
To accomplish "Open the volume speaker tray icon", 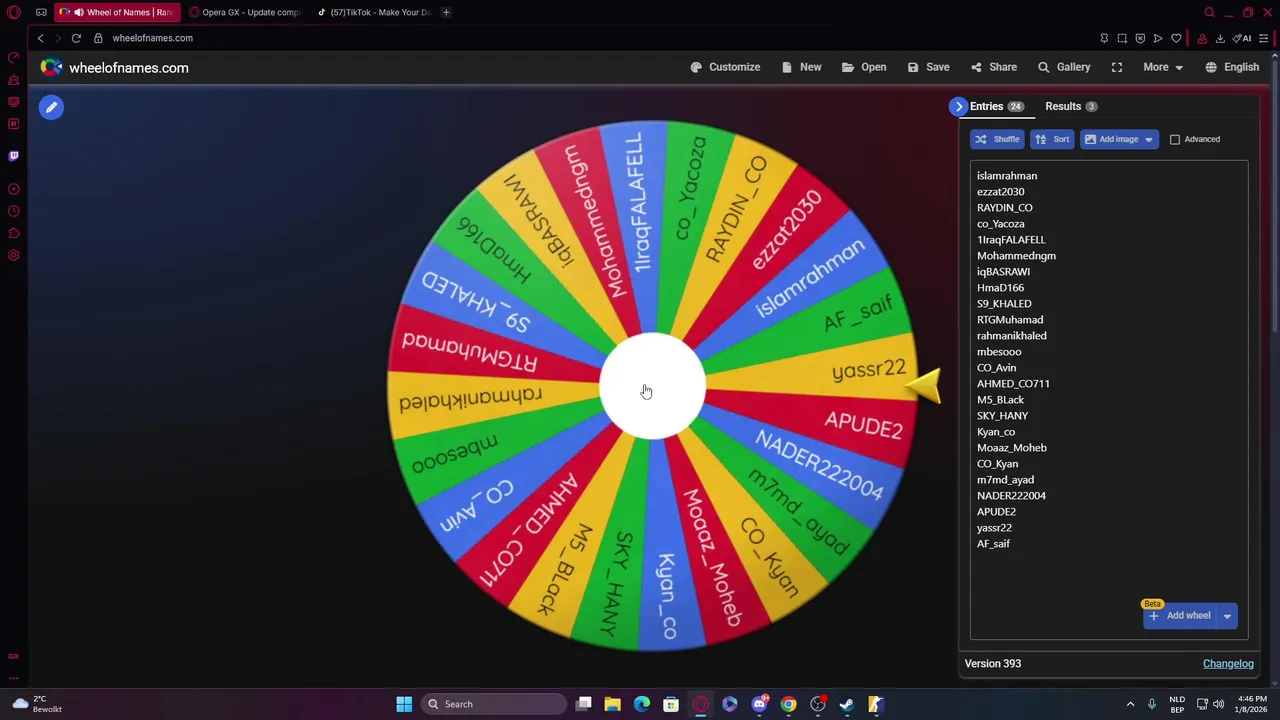I will [1218, 704].
